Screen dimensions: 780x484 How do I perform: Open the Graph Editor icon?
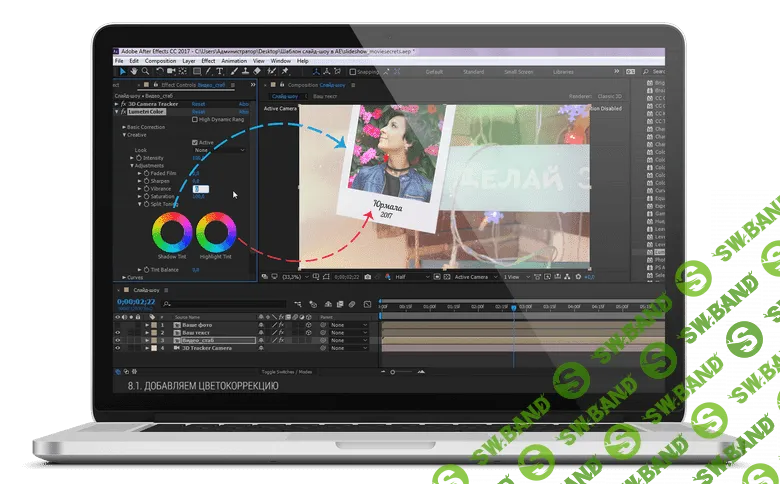[367, 304]
